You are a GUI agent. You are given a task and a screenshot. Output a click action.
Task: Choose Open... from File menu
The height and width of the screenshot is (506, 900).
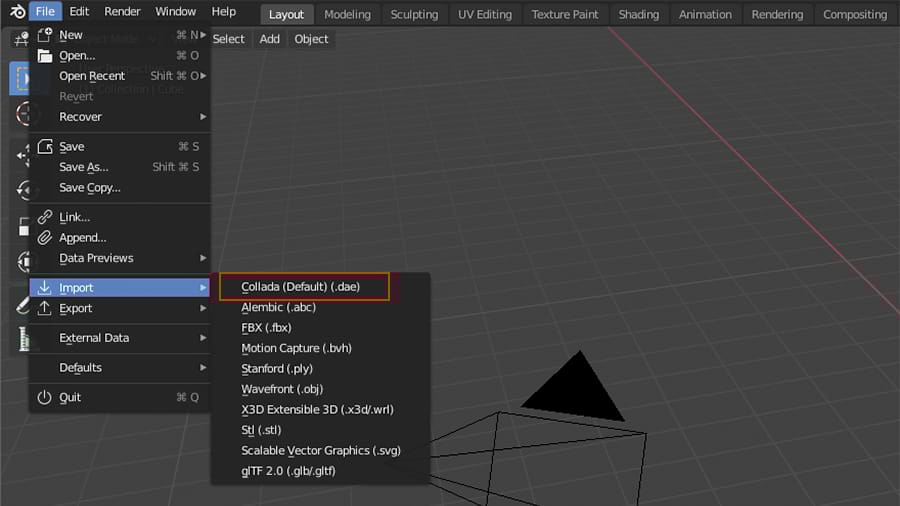(x=120, y=56)
